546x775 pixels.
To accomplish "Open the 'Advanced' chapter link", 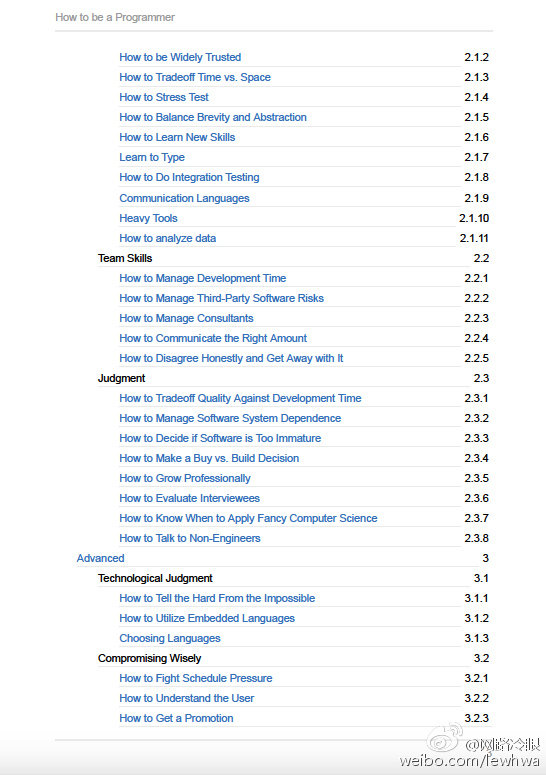I will point(100,558).
